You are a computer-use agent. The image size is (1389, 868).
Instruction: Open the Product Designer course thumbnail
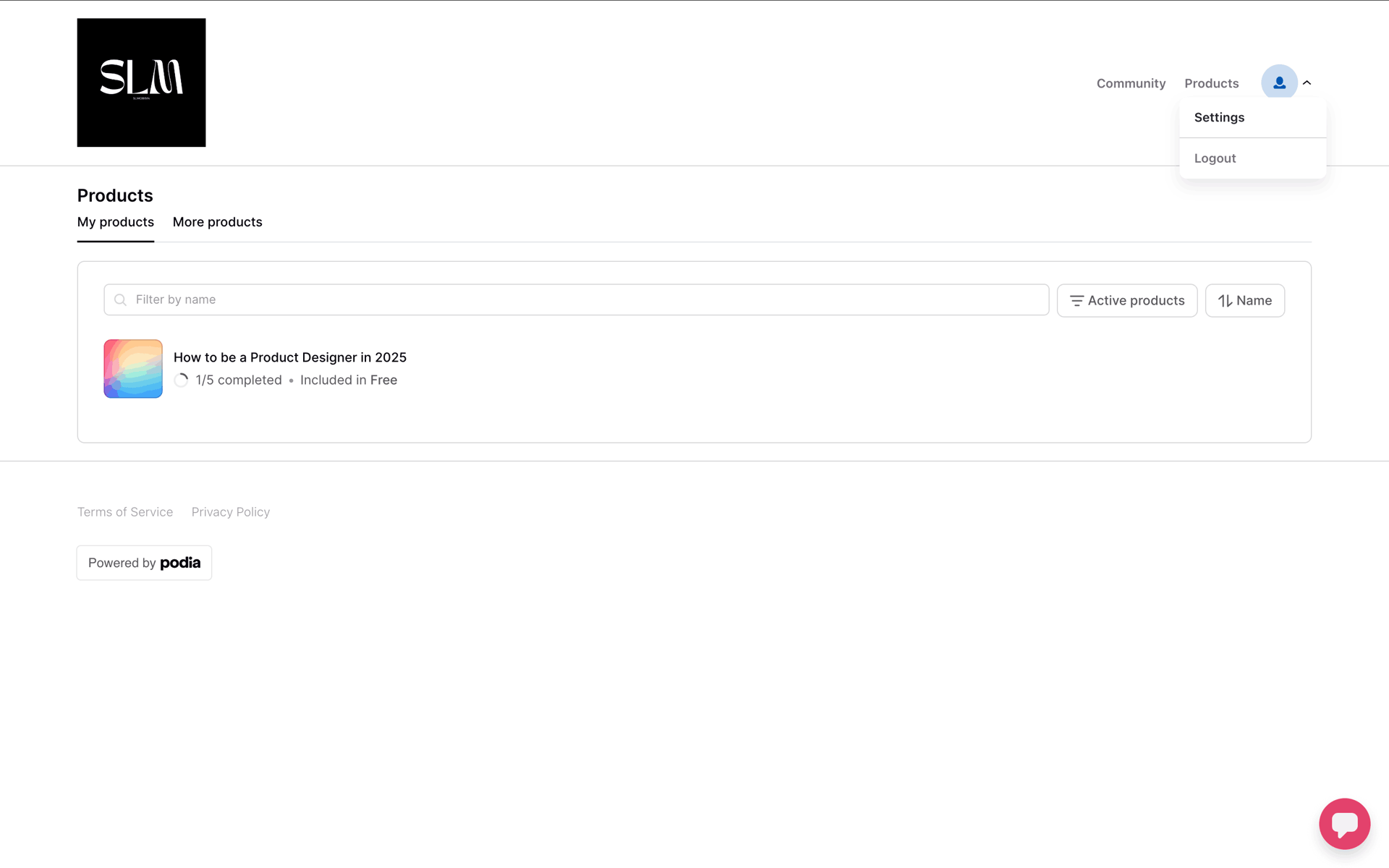(x=133, y=369)
